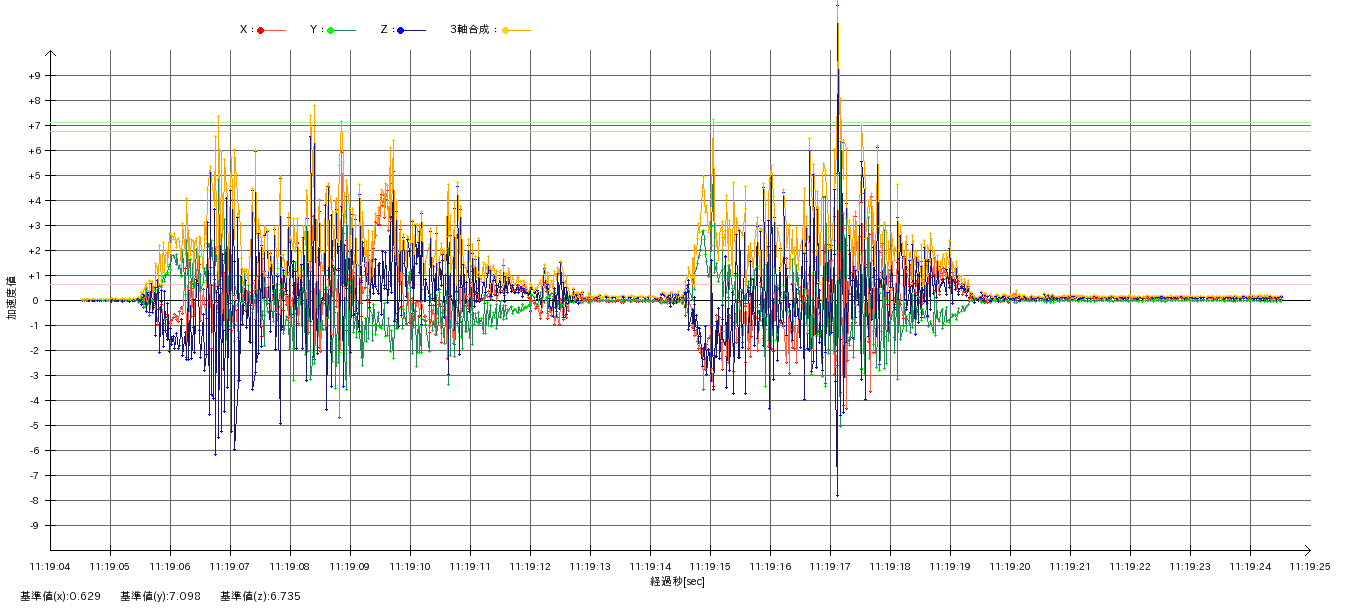This screenshot has height=610, width=1350.
Task: Click the 経過秒[sec] axis title
Action: [677, 581]
